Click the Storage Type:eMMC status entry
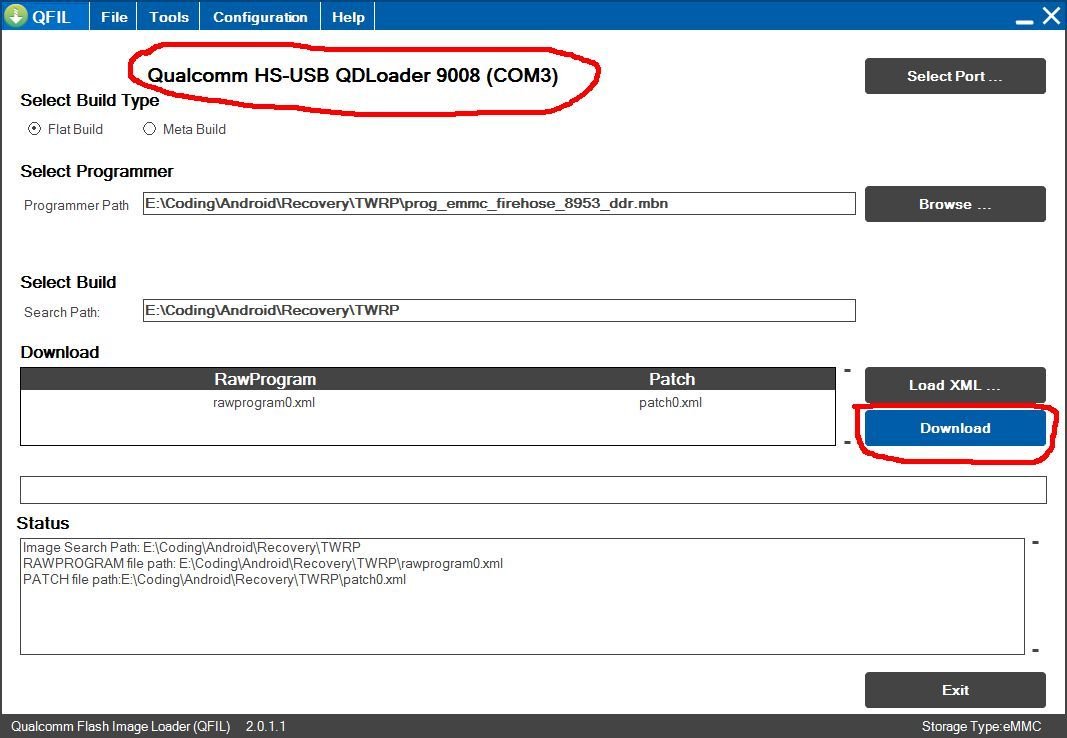The width and height of the screenshot is (1067, 738). [981, 726]
